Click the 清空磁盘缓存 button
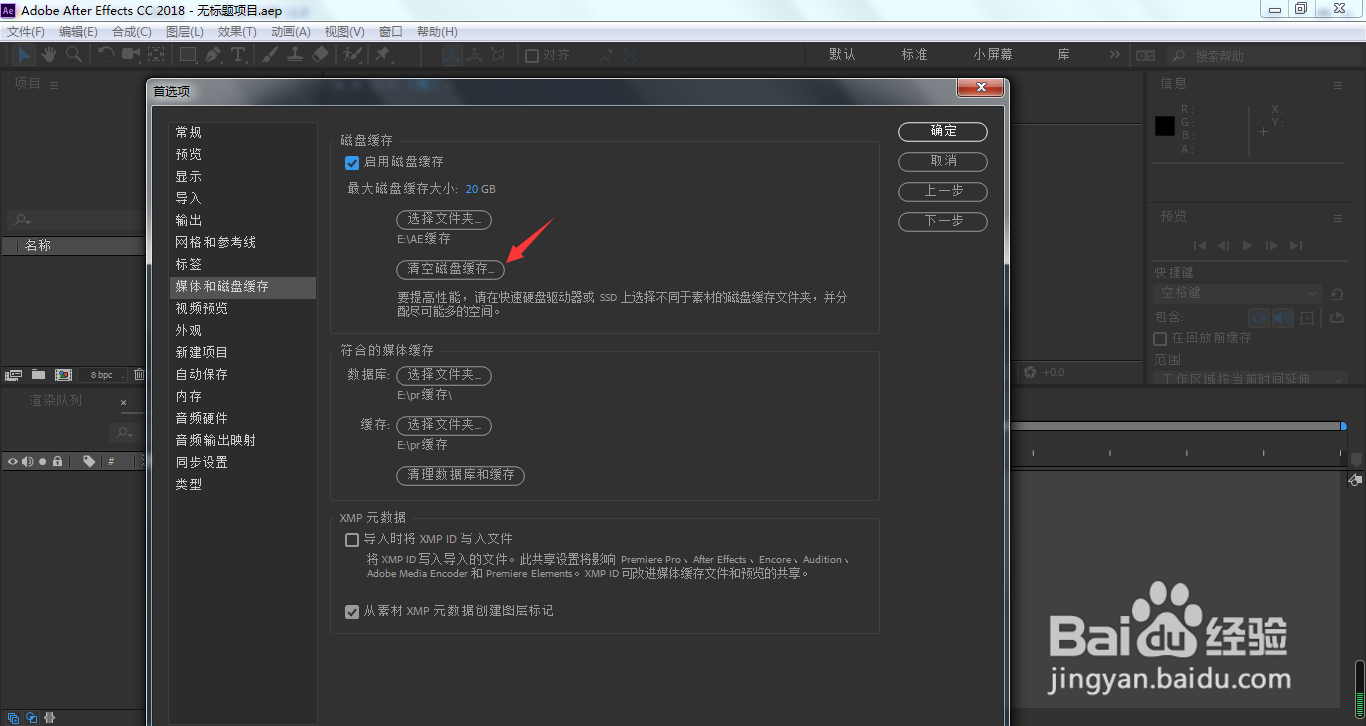 (x=451, y=269)
